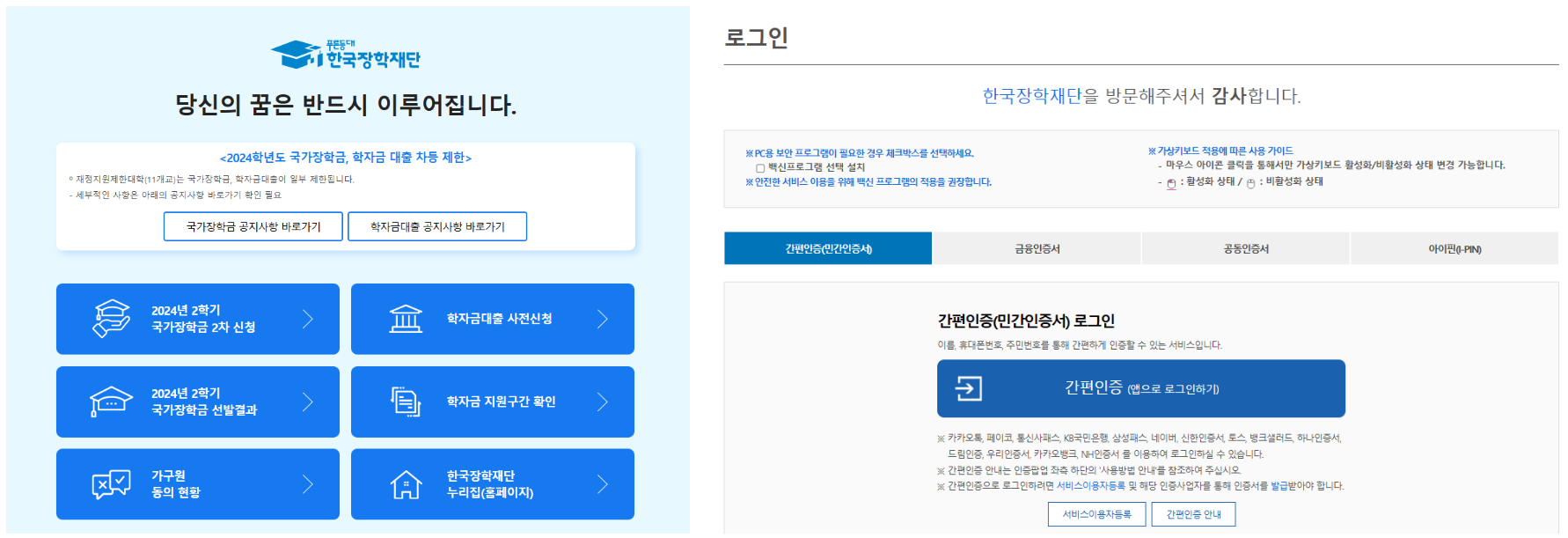Click the 서비스이용자등록 button
This screenshot has height=538, width=1568.
coord(1096,514)
